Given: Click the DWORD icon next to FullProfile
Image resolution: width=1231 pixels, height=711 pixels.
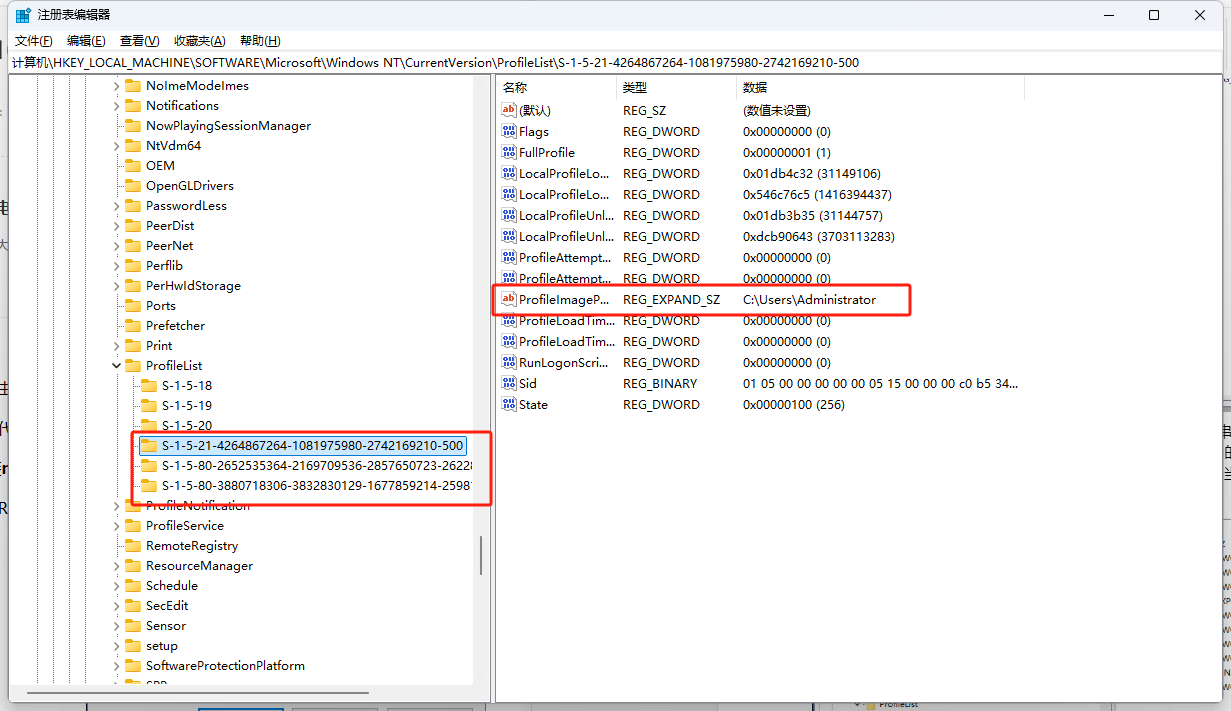Looking at the screenshot, I should click(x=508, y=152).
